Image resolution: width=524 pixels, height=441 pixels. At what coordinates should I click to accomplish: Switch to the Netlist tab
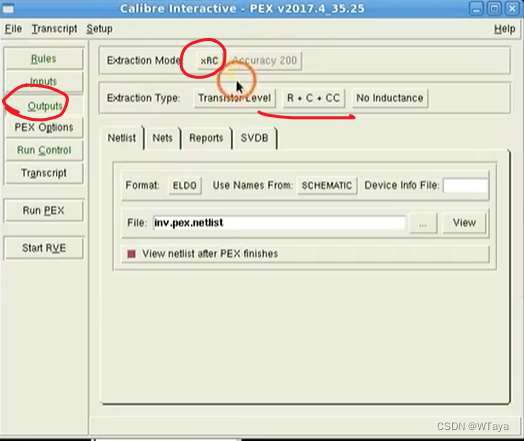click(122, 138)
